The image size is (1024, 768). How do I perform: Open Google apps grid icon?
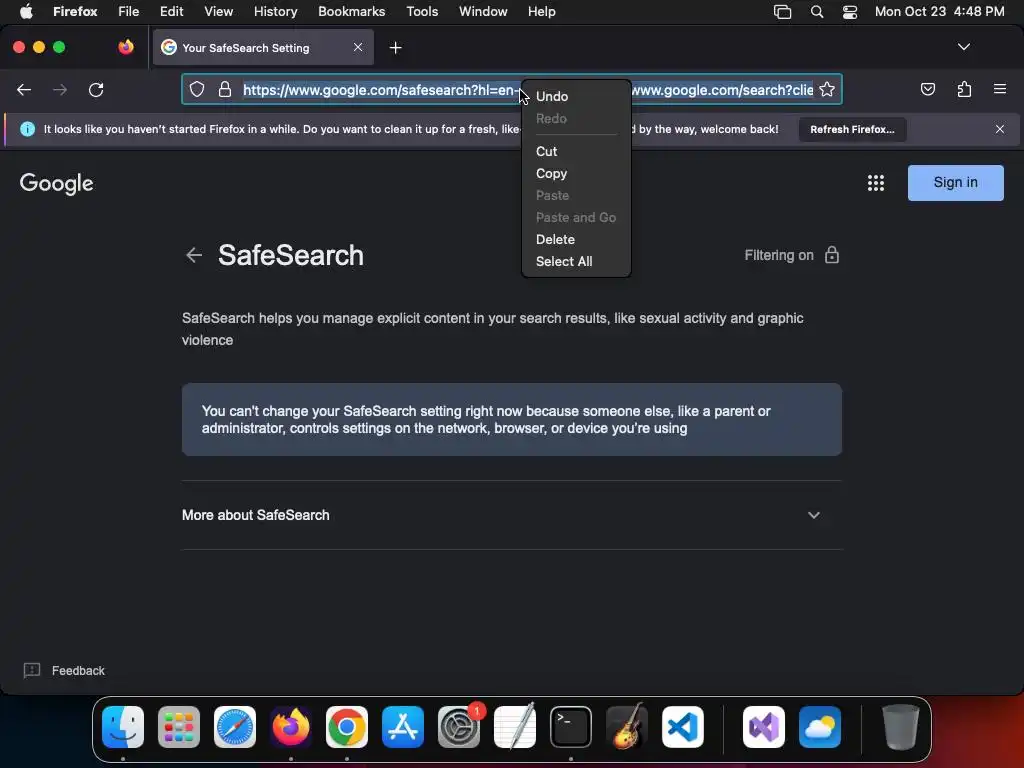pos(875,183)
